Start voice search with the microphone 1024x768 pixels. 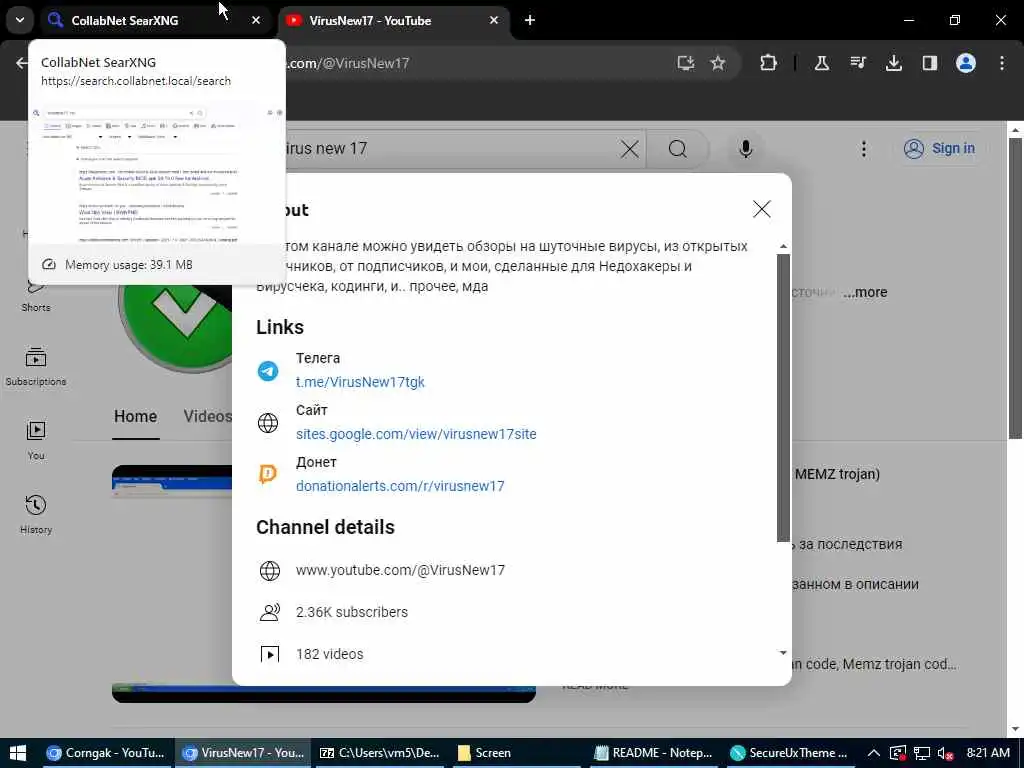click(x=745, y=149)
